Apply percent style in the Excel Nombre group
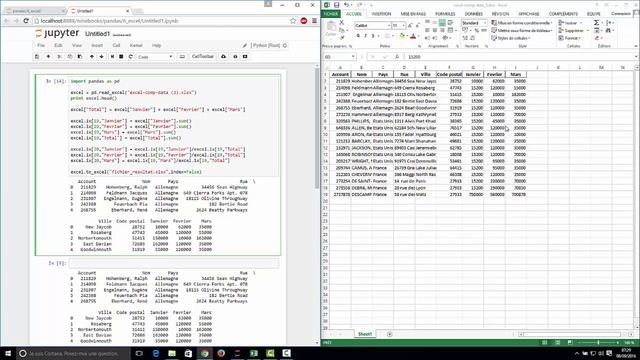Screen dimensions: 640x360 coord(476,31)
